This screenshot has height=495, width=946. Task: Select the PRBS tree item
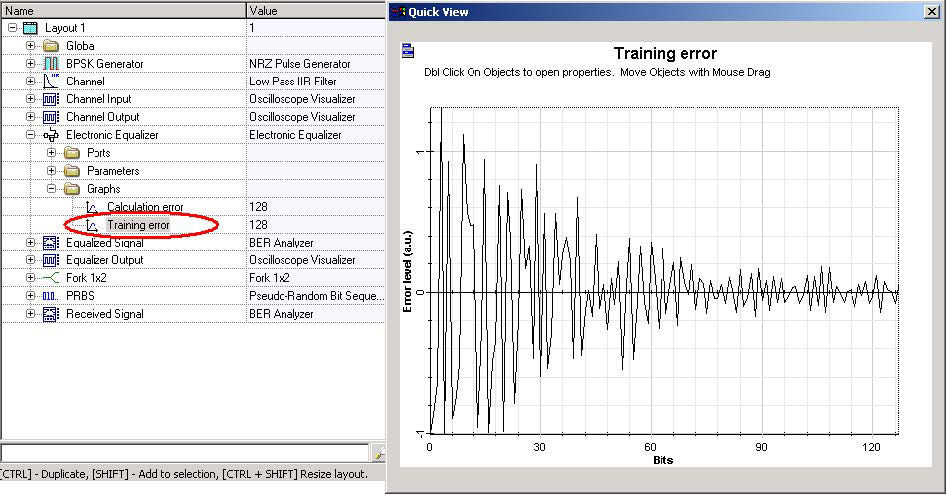[80, 296]
